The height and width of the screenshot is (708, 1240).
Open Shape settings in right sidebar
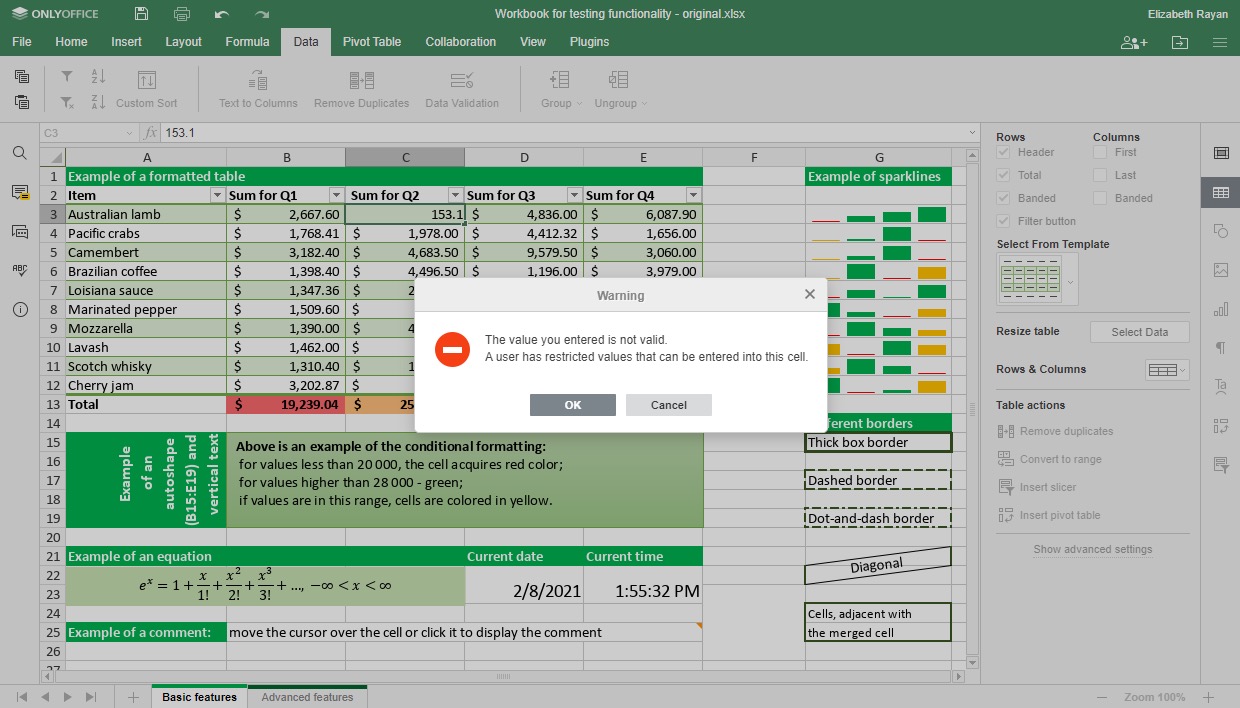point(1221,231)
